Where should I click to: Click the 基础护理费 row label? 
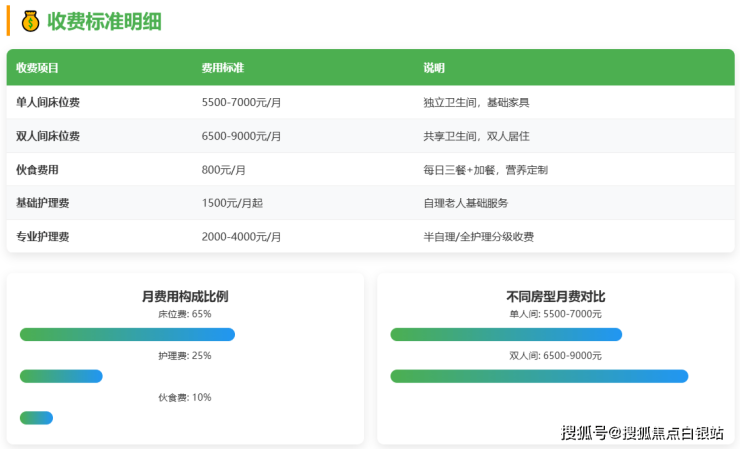43,203
